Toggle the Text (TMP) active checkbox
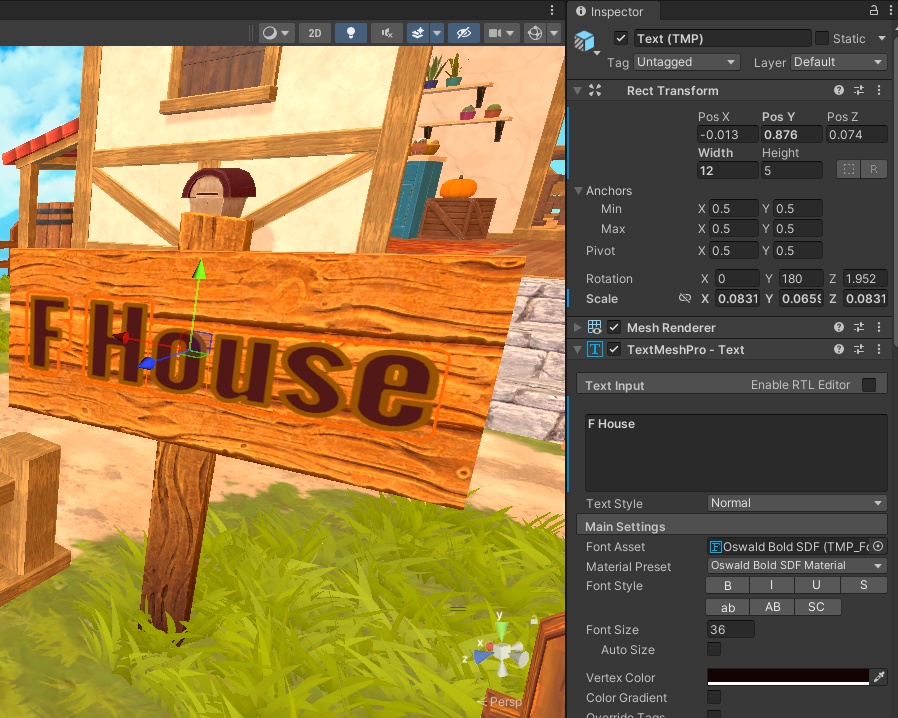This screenshot has height=718, width=898. 621,38
